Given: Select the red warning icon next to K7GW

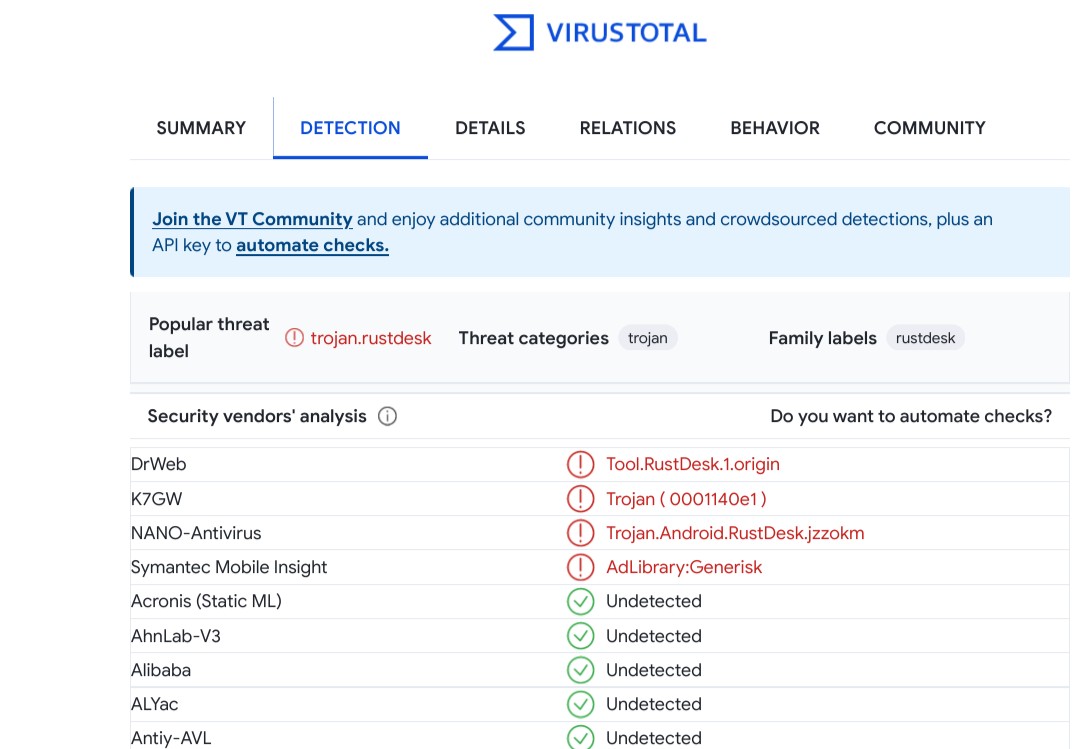Looking at the screenshot, I should [x=580, y=498].
